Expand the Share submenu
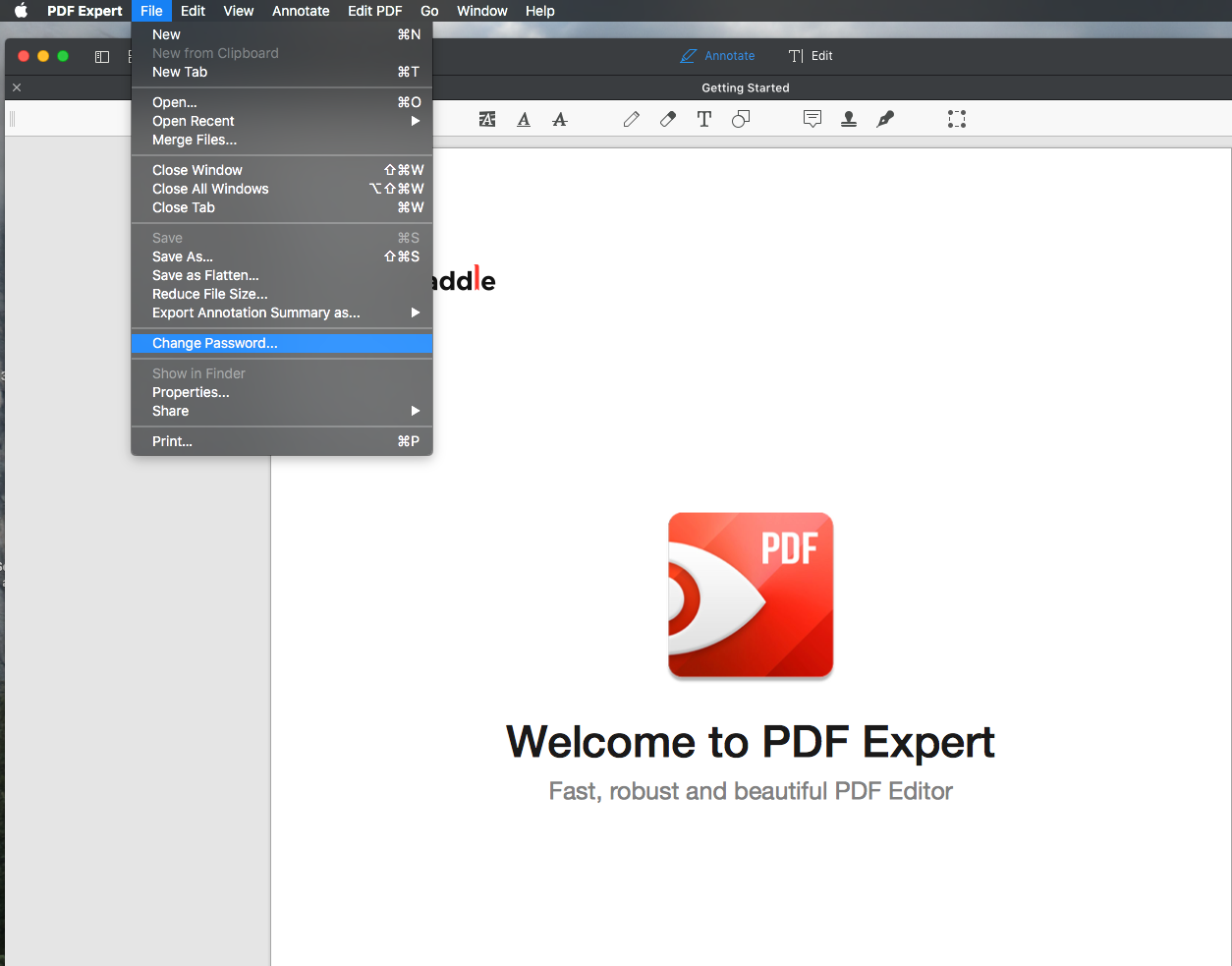The height and width of the screenshot is (966, 1232). 282,411
